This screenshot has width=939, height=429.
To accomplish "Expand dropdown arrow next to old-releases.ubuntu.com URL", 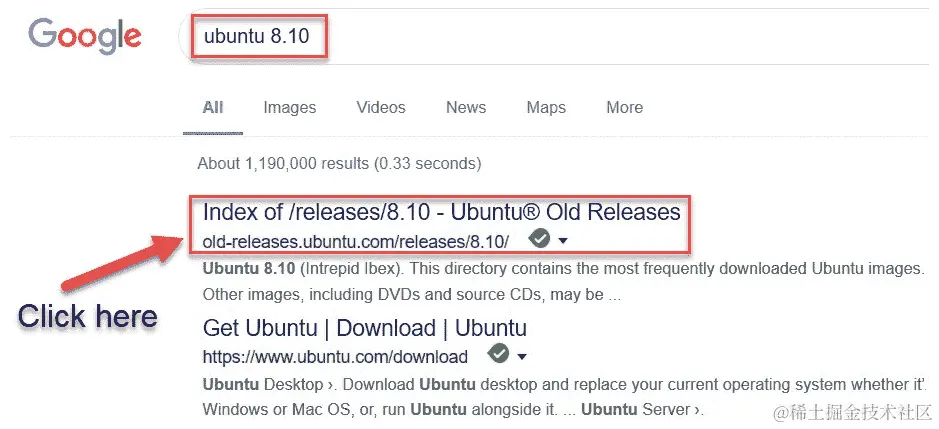I will point(563,241).
